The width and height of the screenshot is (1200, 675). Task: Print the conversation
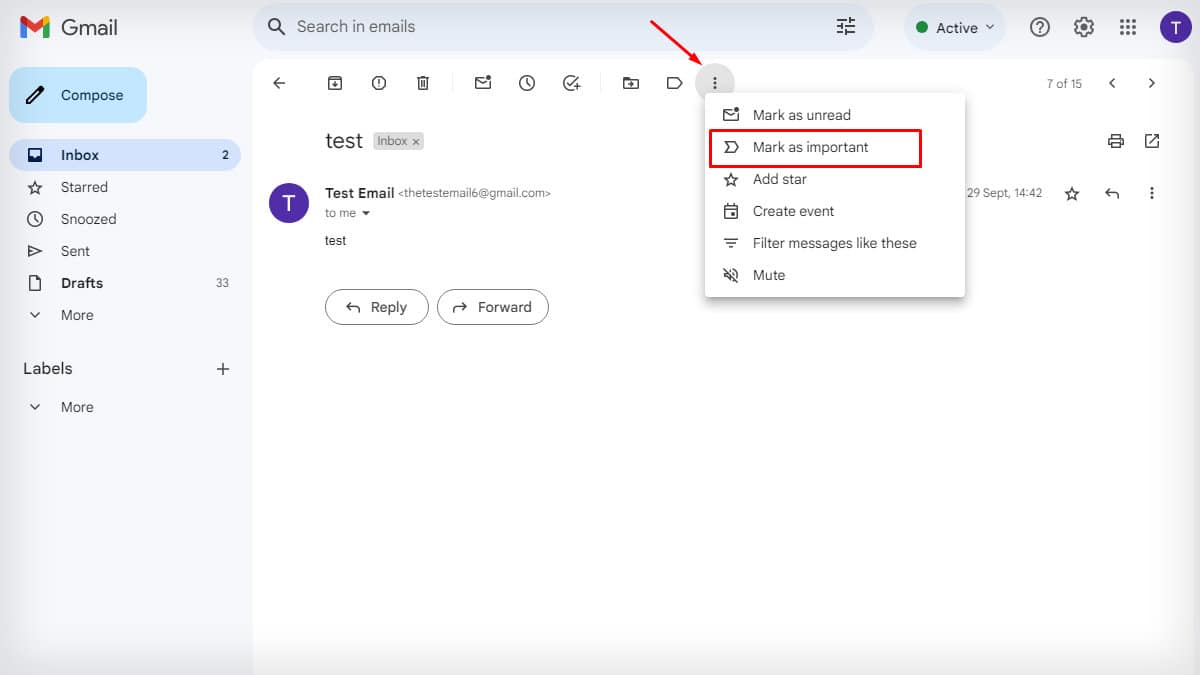[1115, 142]
